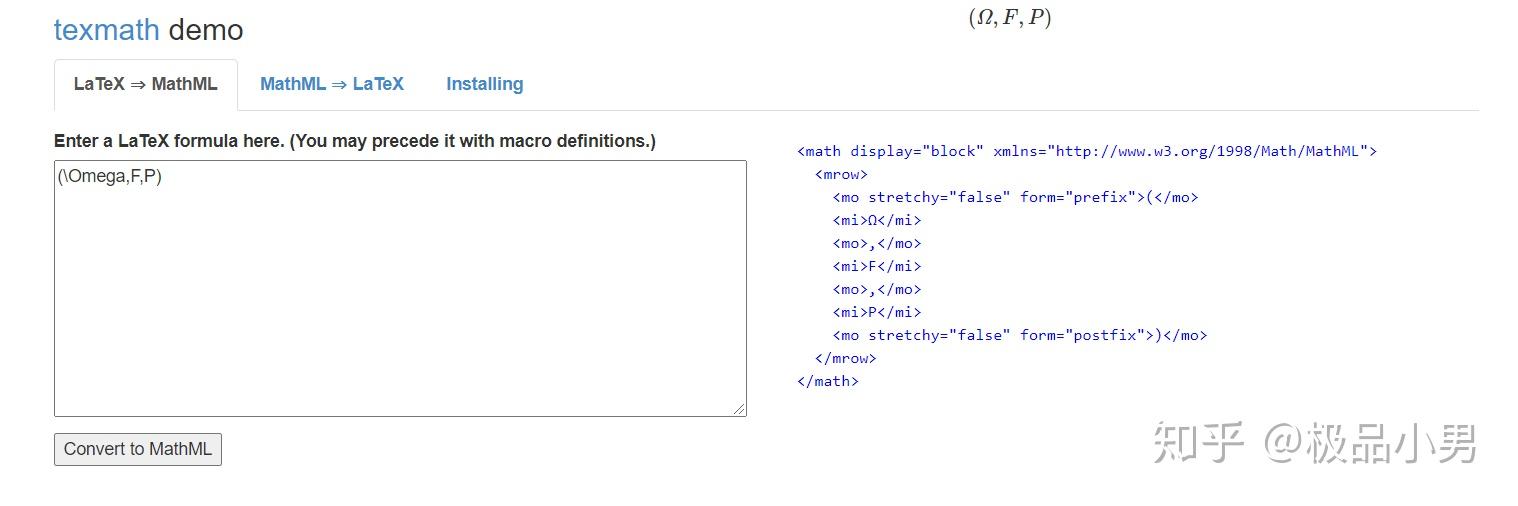1518x506 pixels.
Task: Click the form="postfix" operator line
Action: tap(1019, 335)
